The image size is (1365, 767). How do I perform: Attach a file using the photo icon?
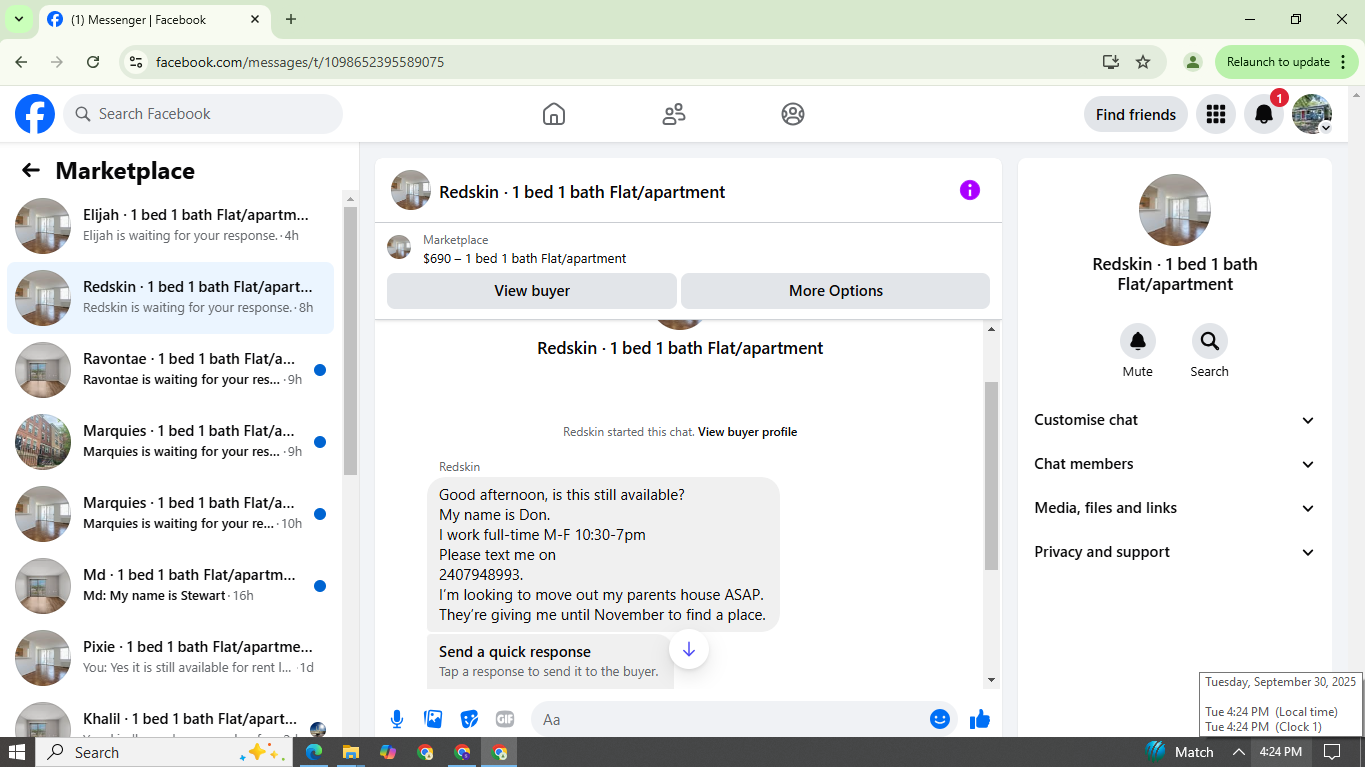pos(433,719)
